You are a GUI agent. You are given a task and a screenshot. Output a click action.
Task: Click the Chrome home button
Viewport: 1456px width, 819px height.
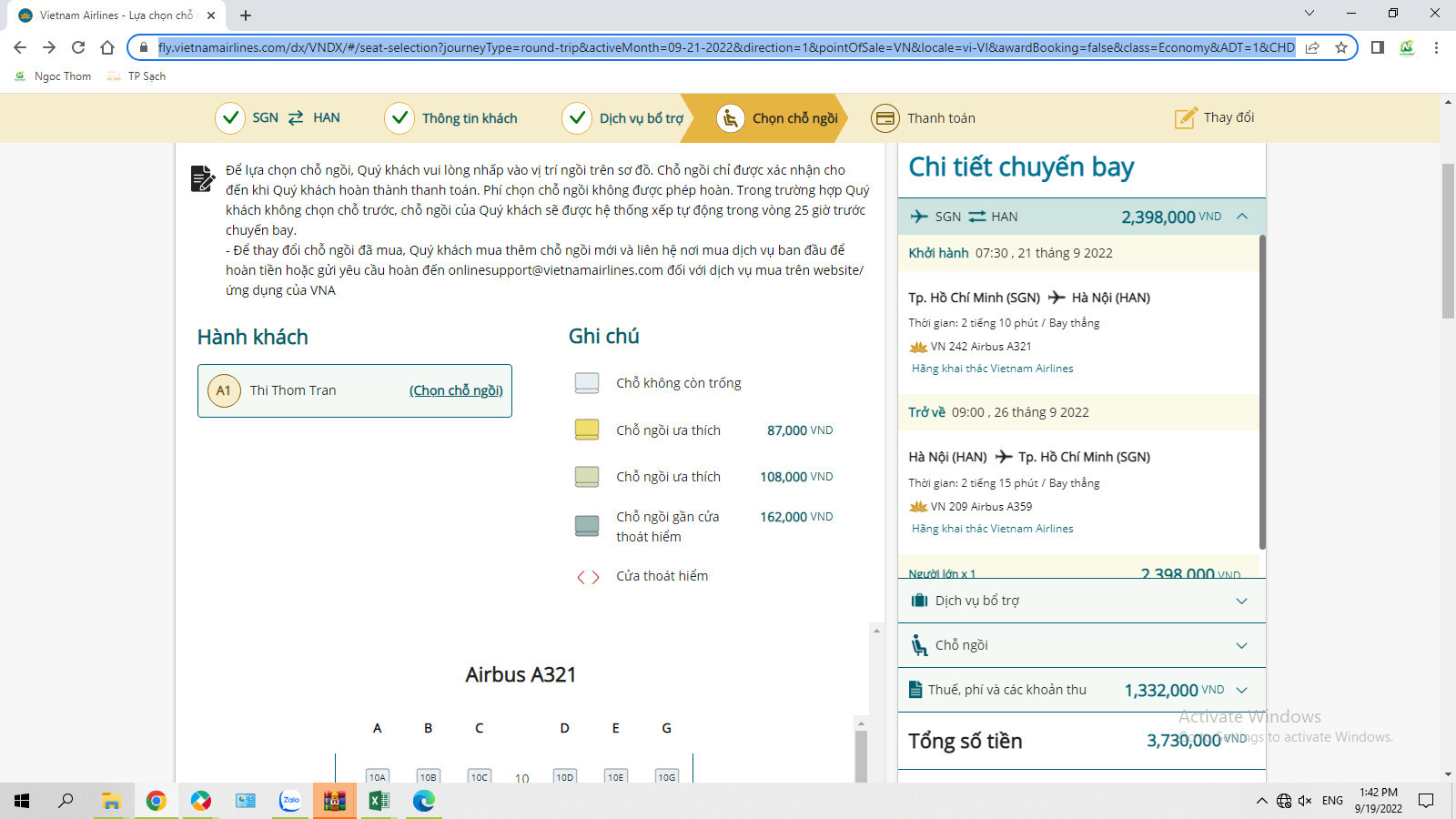coord(107,47)
